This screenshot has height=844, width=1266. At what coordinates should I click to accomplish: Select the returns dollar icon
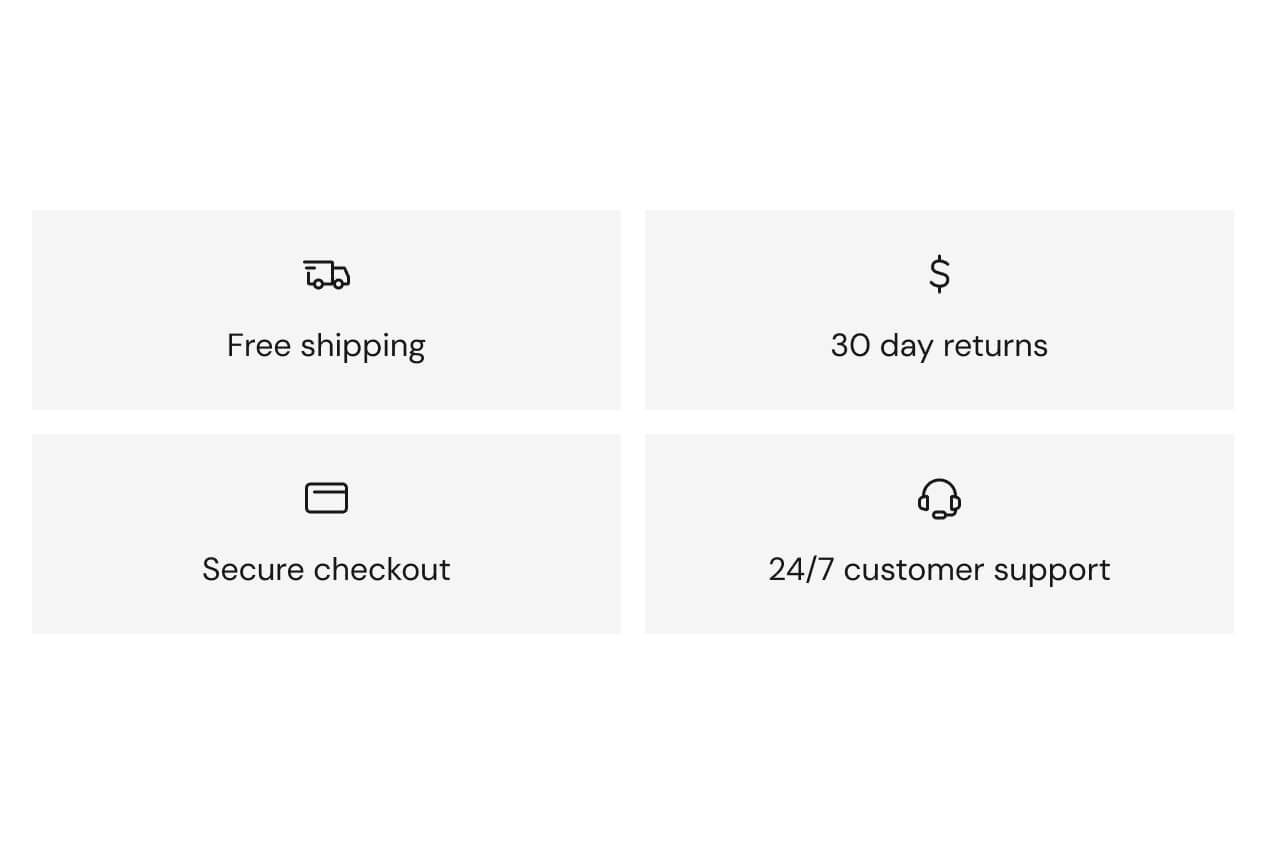939,273
